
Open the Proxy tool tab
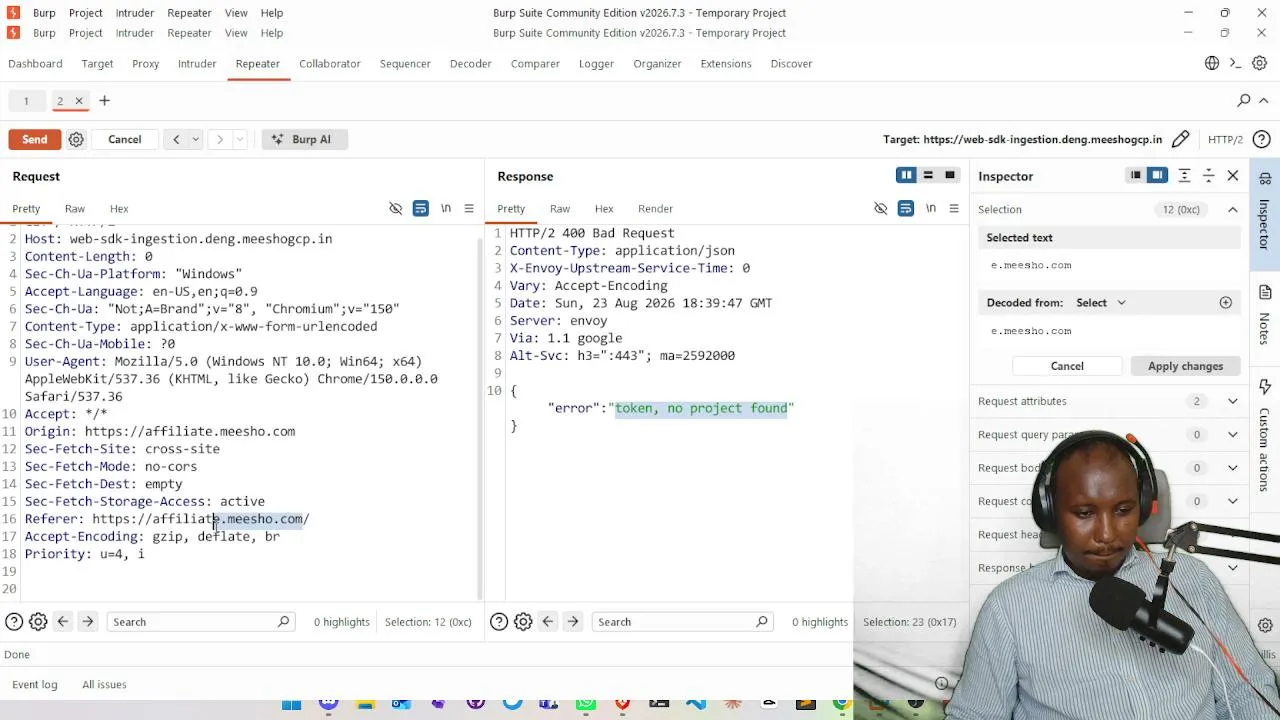146,64
